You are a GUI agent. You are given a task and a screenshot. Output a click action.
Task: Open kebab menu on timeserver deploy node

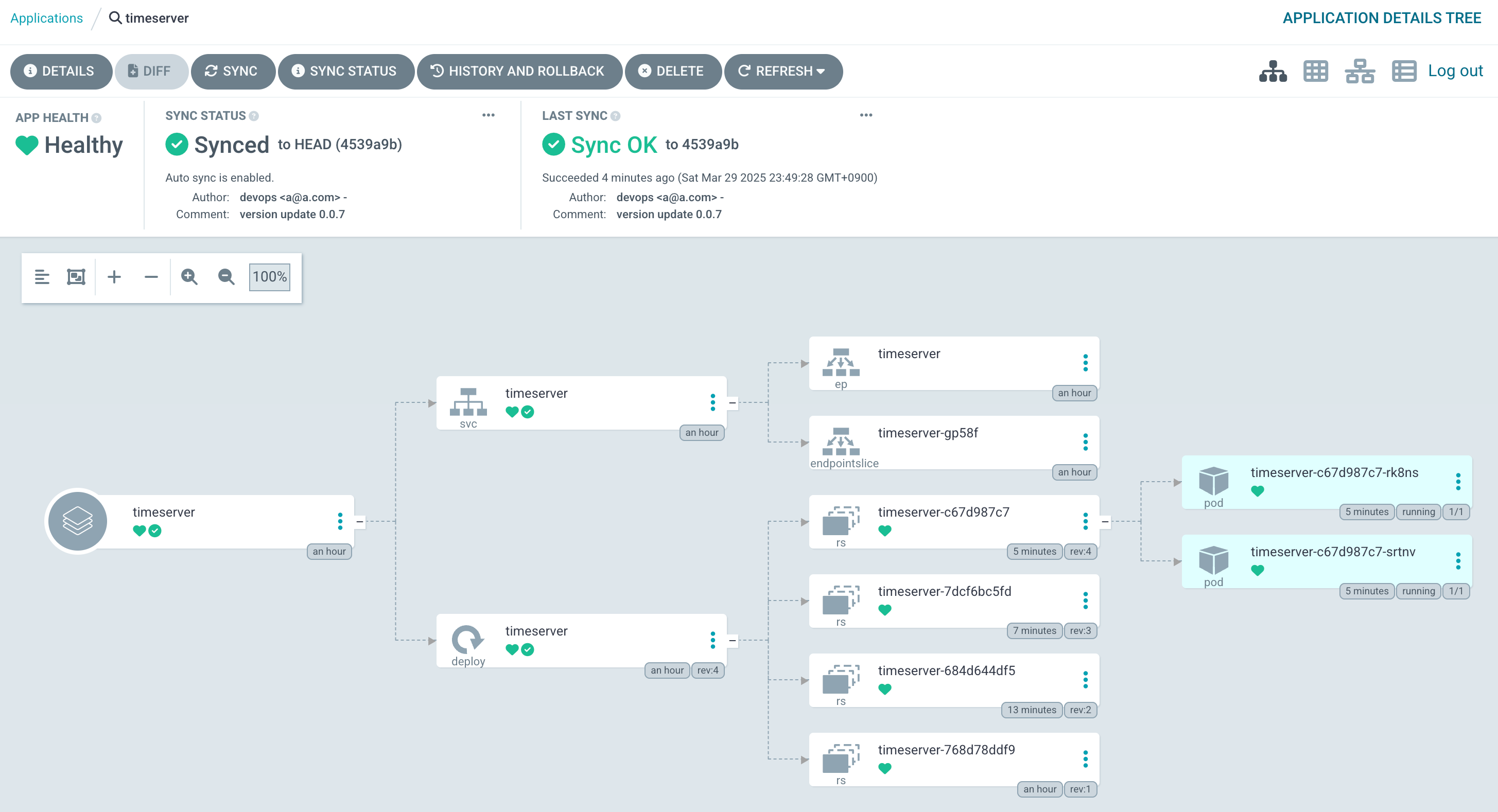(x=713, y=640)
